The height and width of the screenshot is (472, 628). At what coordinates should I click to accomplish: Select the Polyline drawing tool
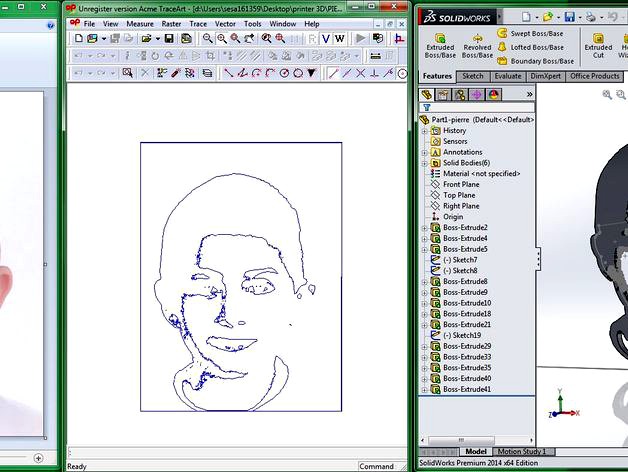(x=242, y=73)
